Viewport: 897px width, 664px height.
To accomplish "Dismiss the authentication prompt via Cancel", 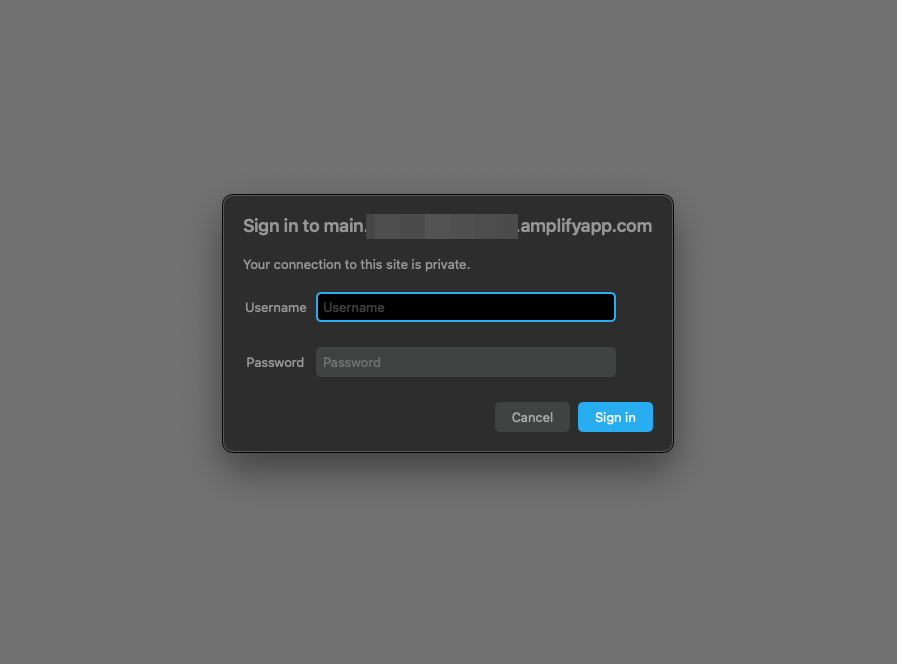I will (x=532, y=417).
